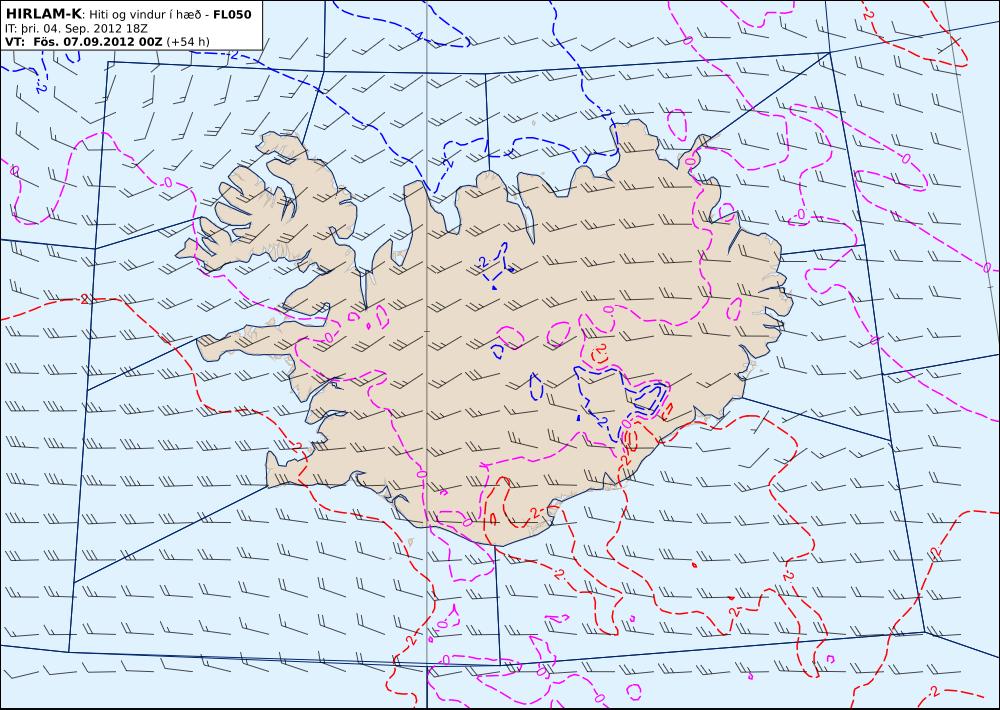Click the '(+54 h)' forecast offset text
1000x710 pixels.
tap(188, 42)
